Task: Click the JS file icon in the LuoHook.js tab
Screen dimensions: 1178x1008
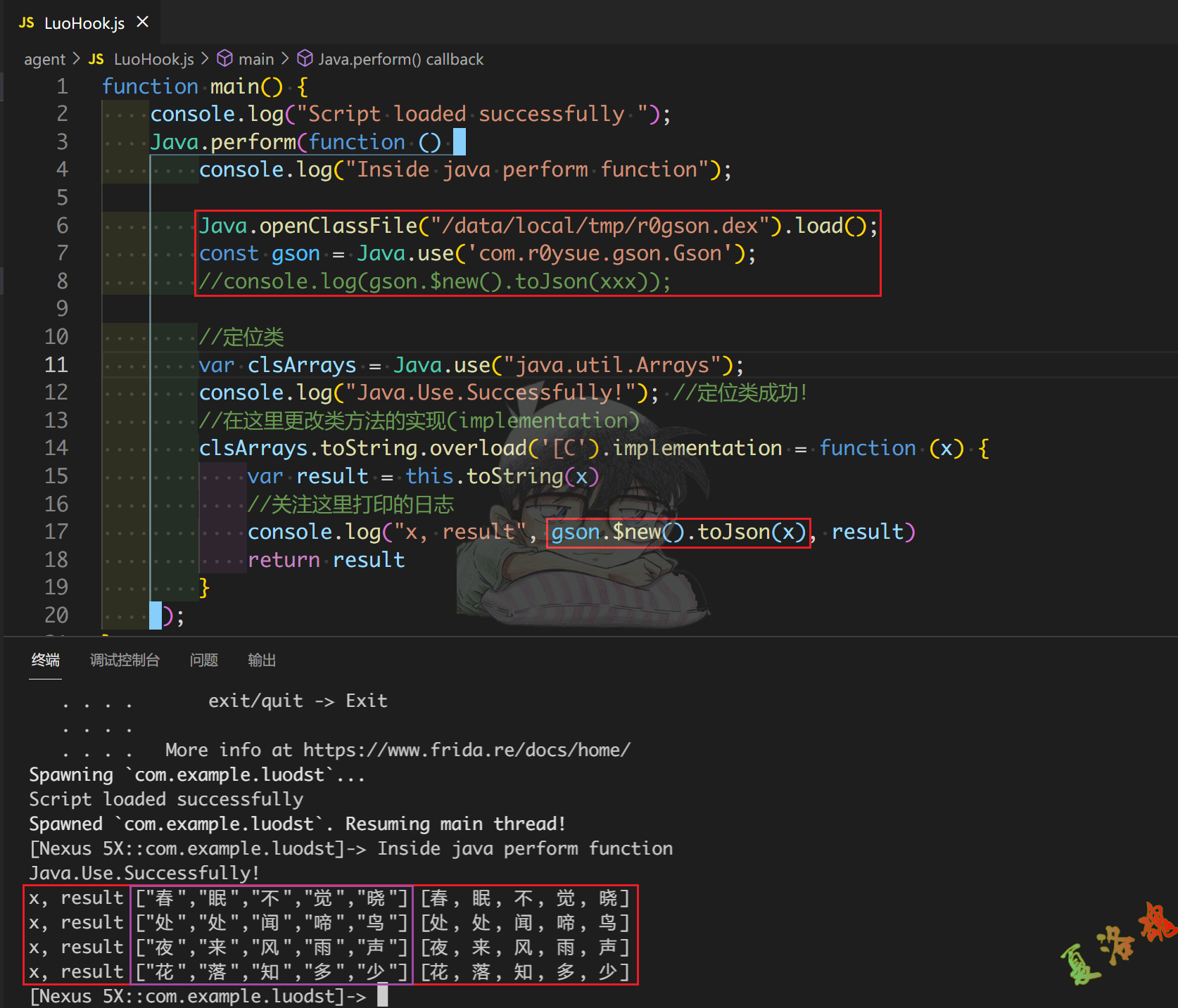Action: coord(27,23)
